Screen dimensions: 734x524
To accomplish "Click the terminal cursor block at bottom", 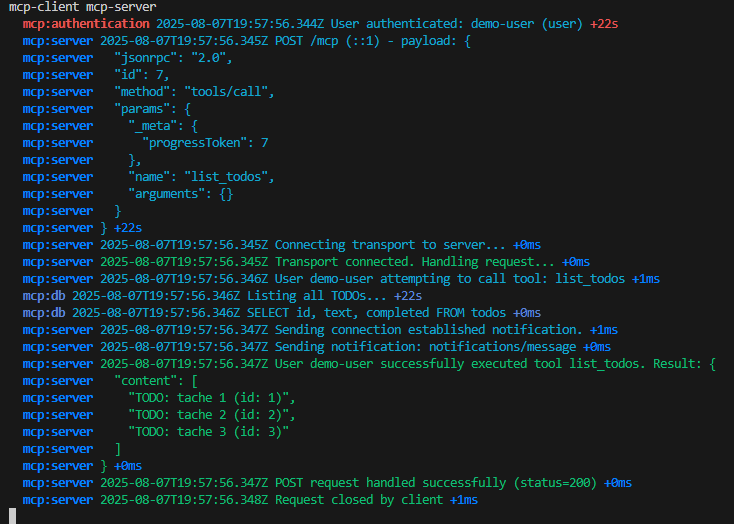I will (x=13, y=516).
